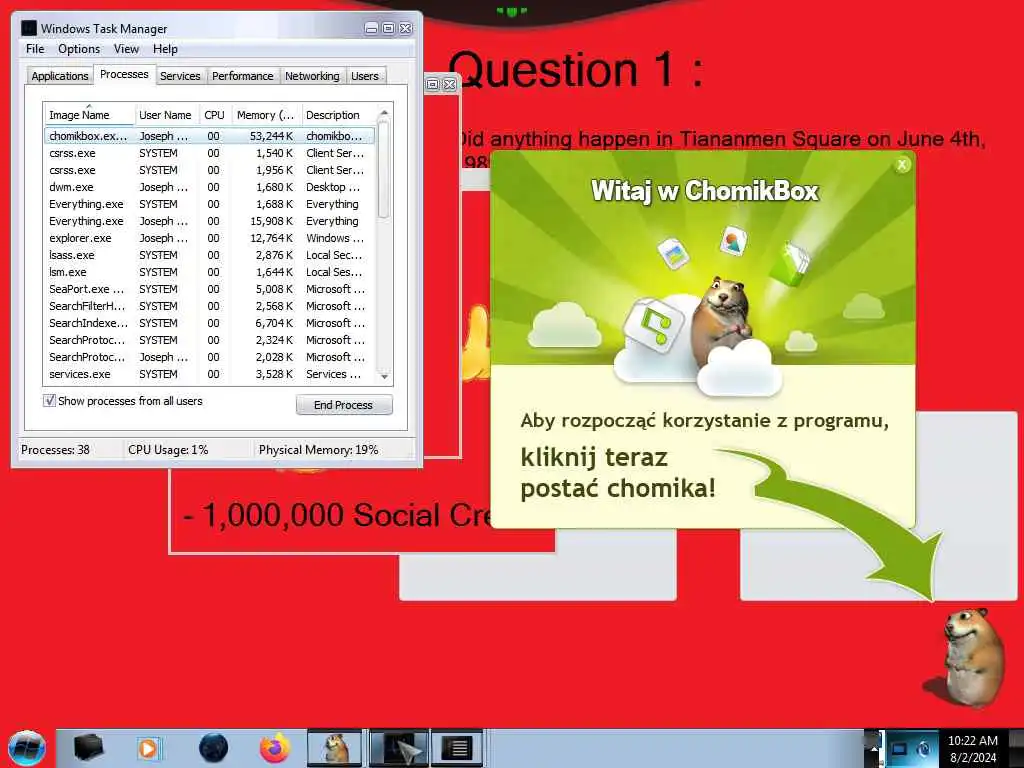Open the Help menu
The height and width of the screenshot is (768, 1024).
(165, 49)
